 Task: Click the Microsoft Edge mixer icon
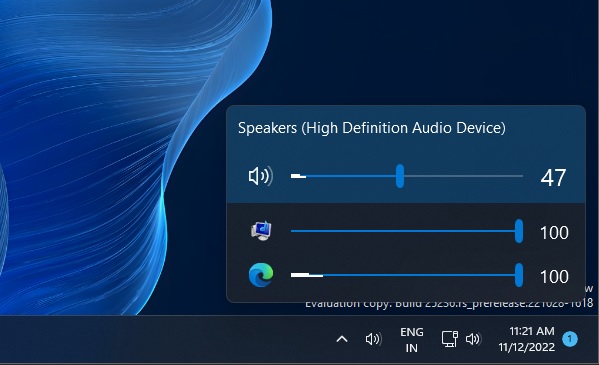[261, 275]
